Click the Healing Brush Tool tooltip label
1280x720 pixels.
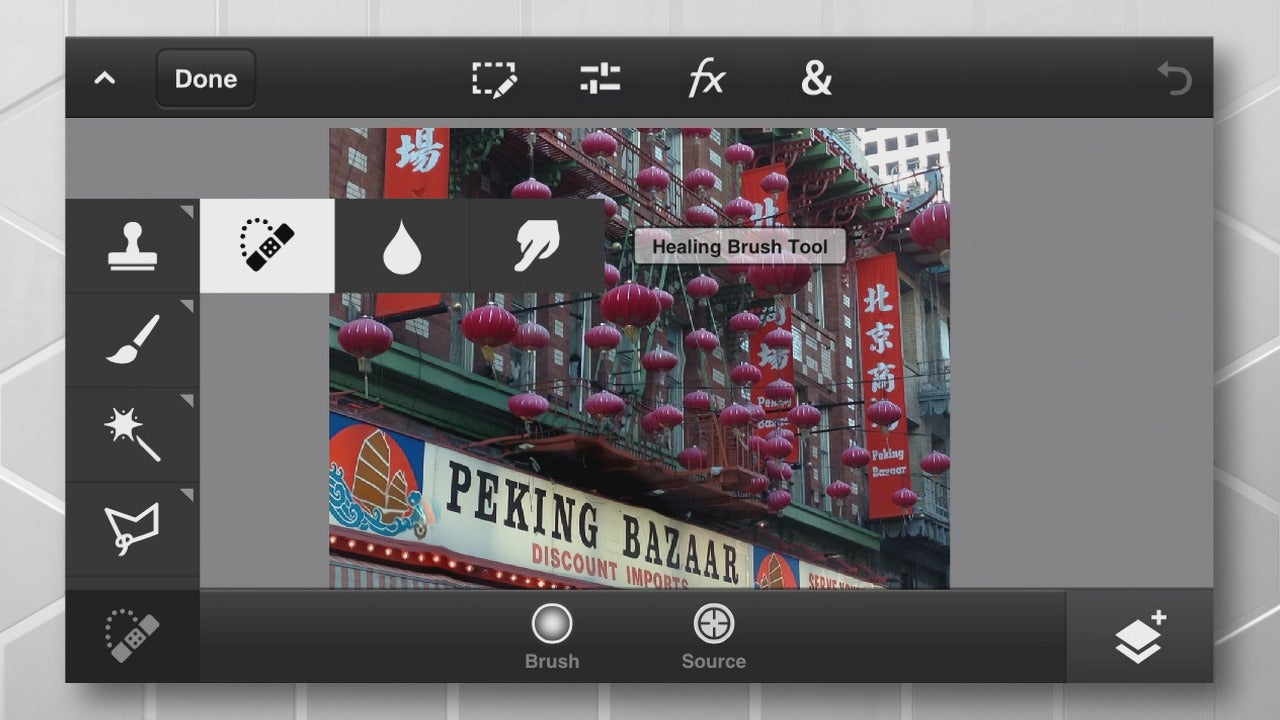(740, 246)
